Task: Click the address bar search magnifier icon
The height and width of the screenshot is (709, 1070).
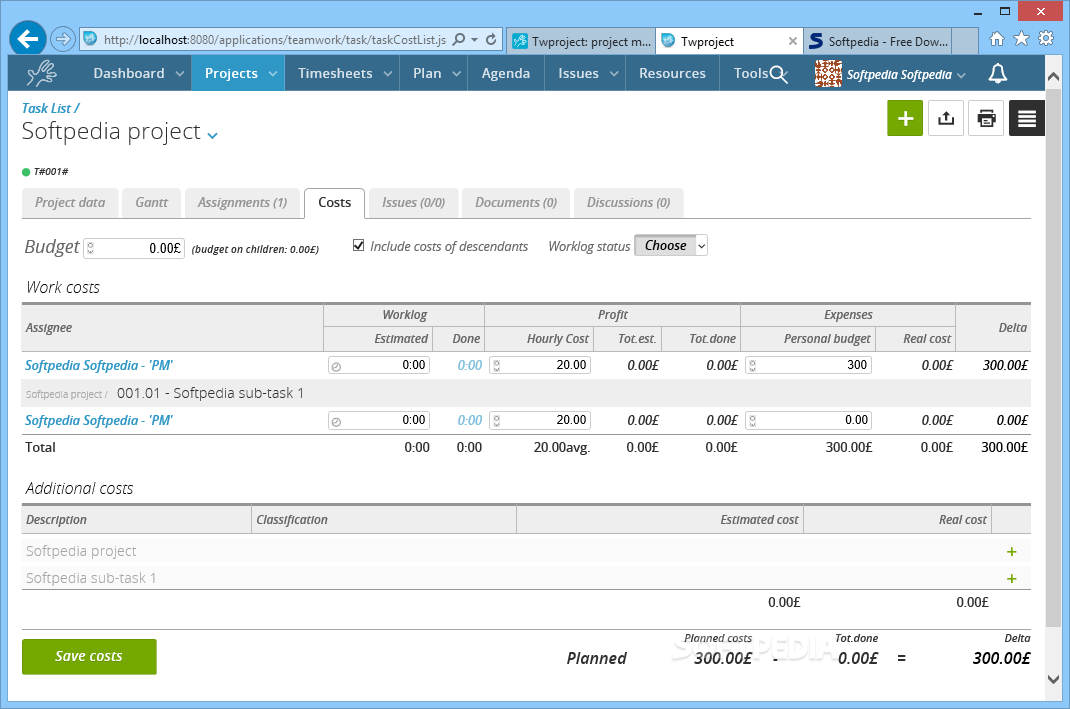Action: click(459, 40)
